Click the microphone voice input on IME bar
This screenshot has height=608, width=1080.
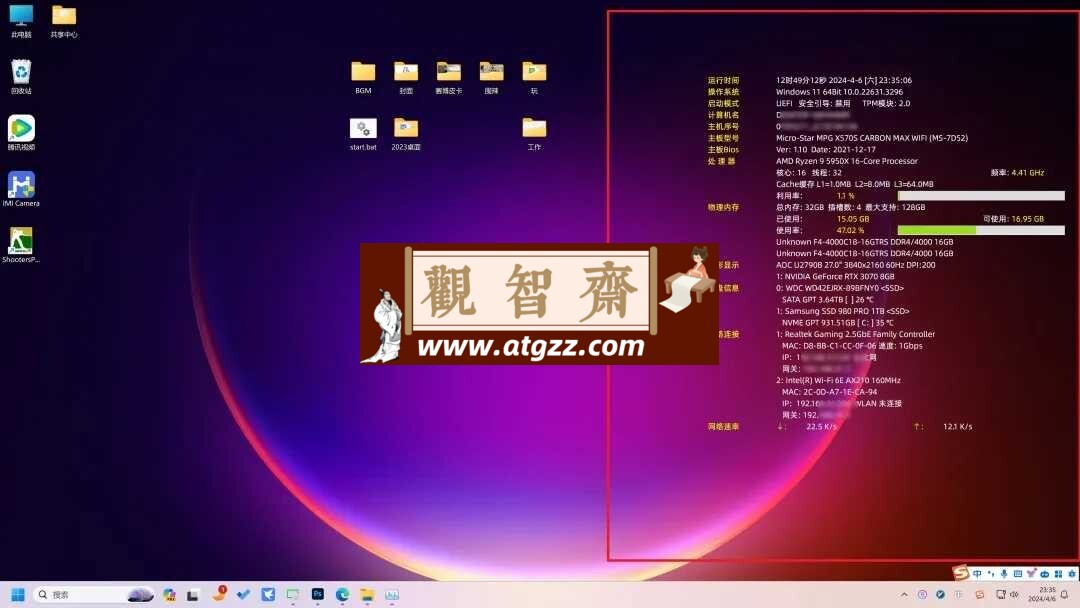point(1004,574)
